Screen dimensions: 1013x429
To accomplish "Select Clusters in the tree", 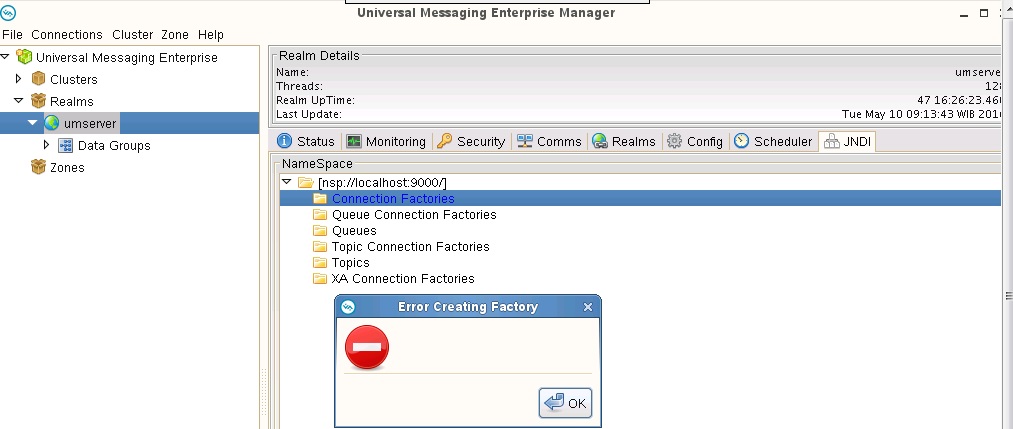I will [74, 79].
